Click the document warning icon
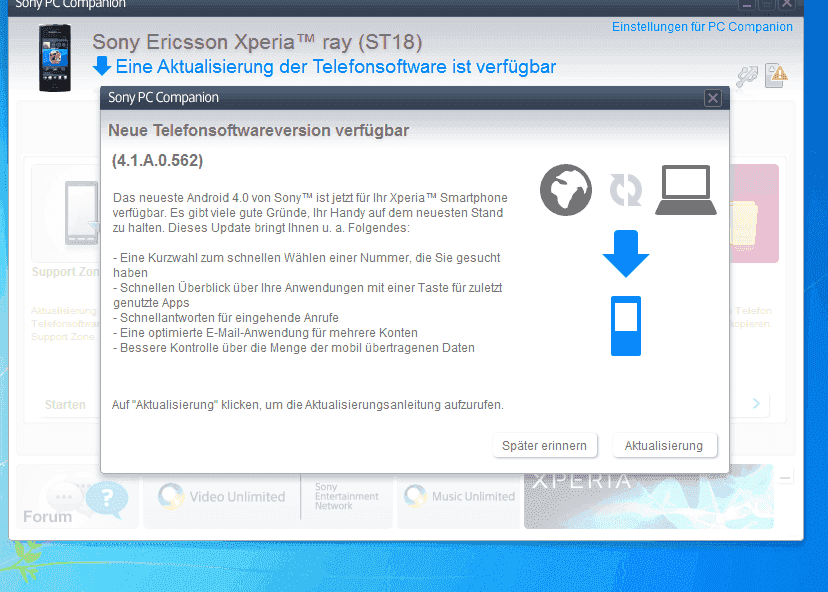Viewport: 828px width, 592px height. pos(777,76)
